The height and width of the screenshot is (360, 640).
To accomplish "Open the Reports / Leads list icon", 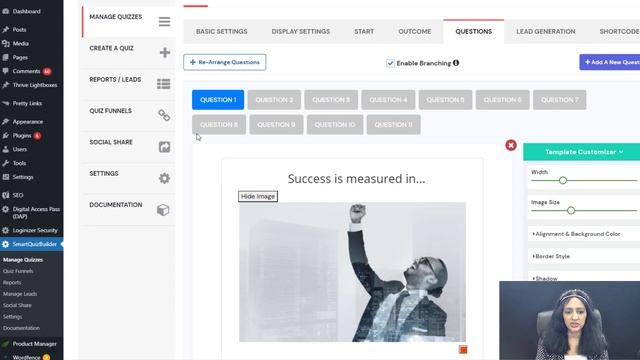I will (x=164, y=84).
